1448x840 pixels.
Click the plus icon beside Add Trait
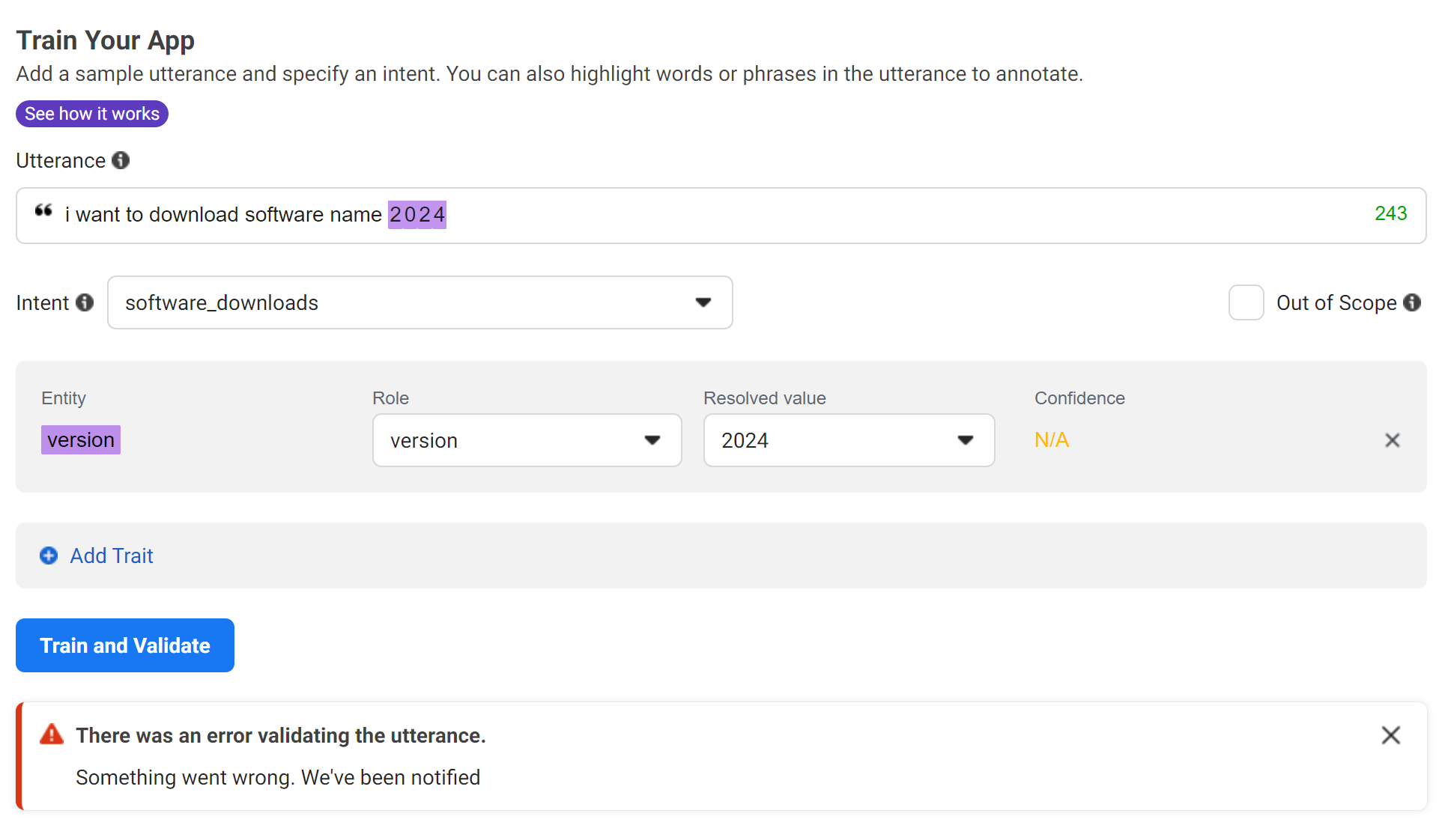pyautogui.click(x=48, y=556)
